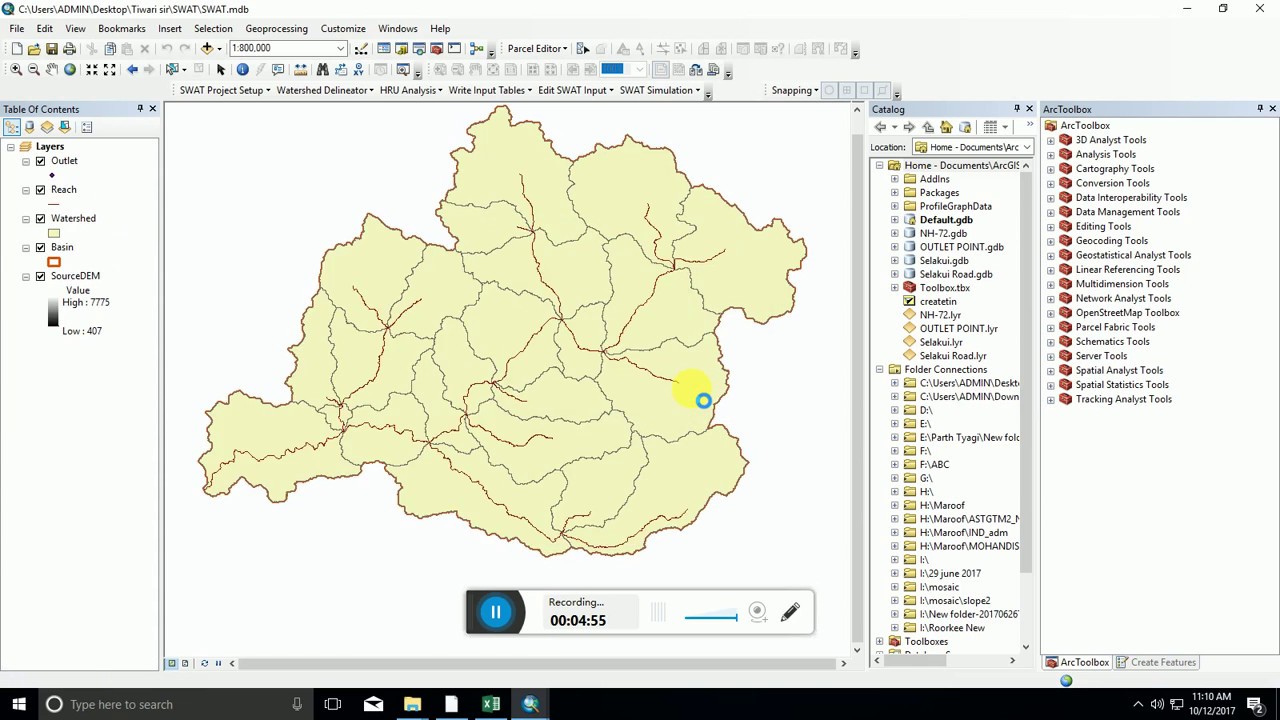Save the map document
Image resolution: width=1280 pixels, height=720 pixels.
[51, 48]
